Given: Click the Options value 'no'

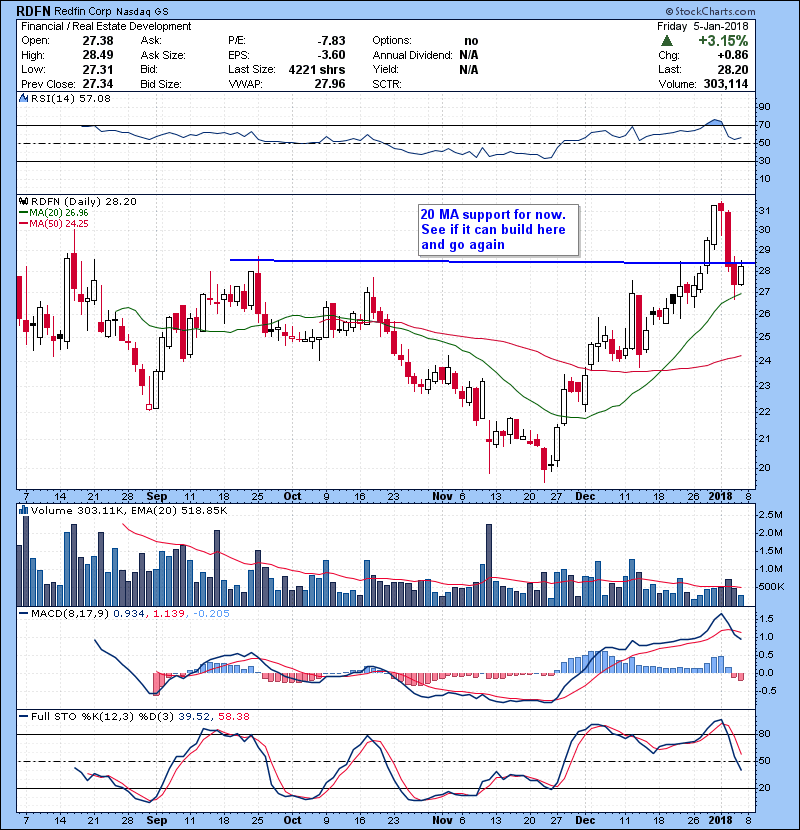Looking at the screenshot, I should [471, 41].
